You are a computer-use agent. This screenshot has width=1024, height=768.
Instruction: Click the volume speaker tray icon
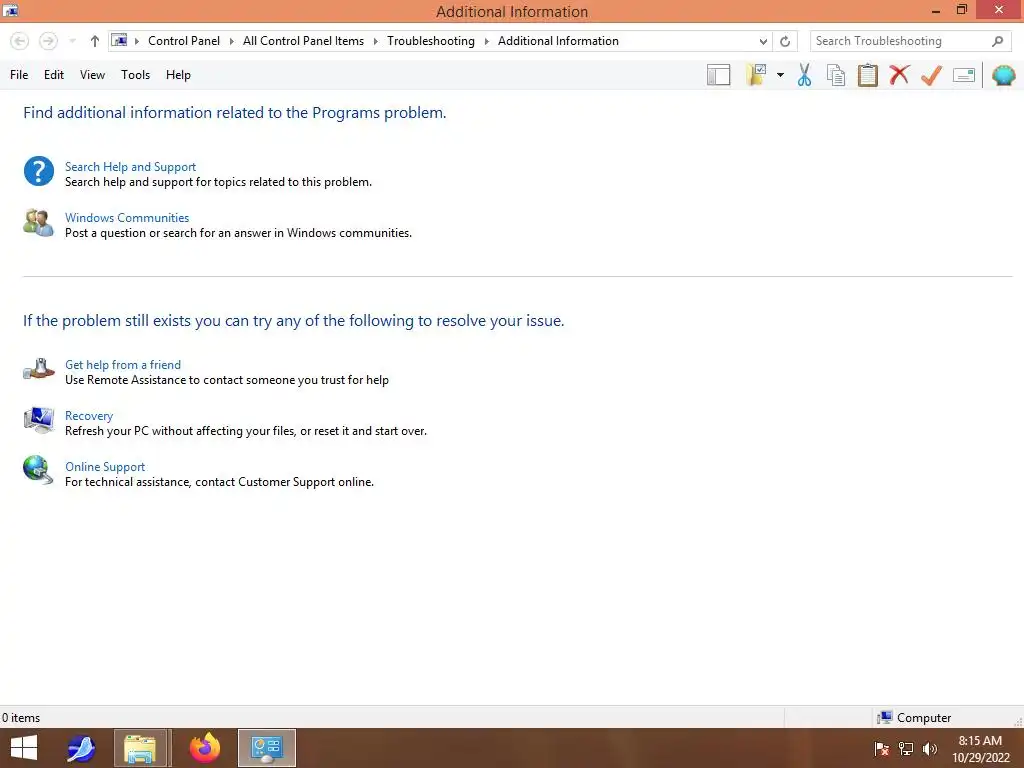coord(930,749)
